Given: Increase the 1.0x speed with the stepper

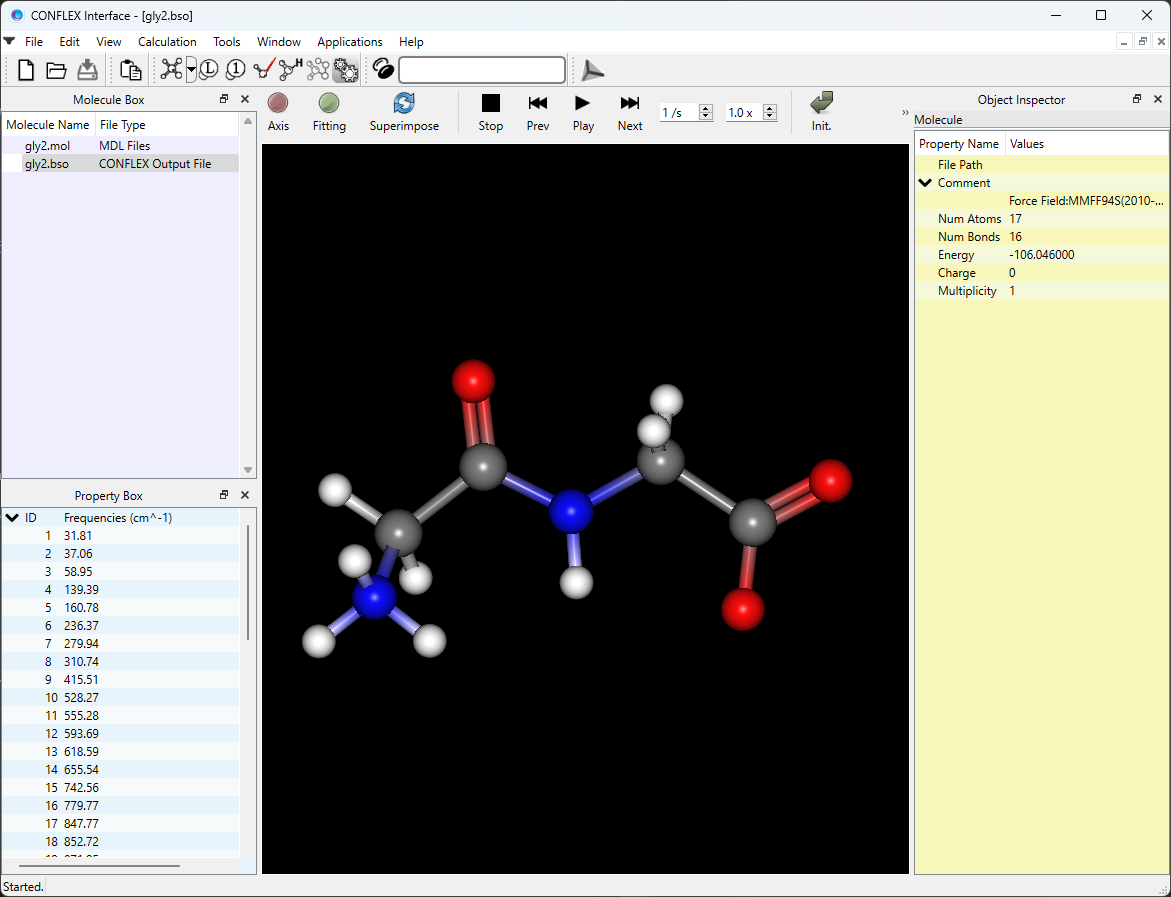Looking at the screenshot, I should click(770, 107).
